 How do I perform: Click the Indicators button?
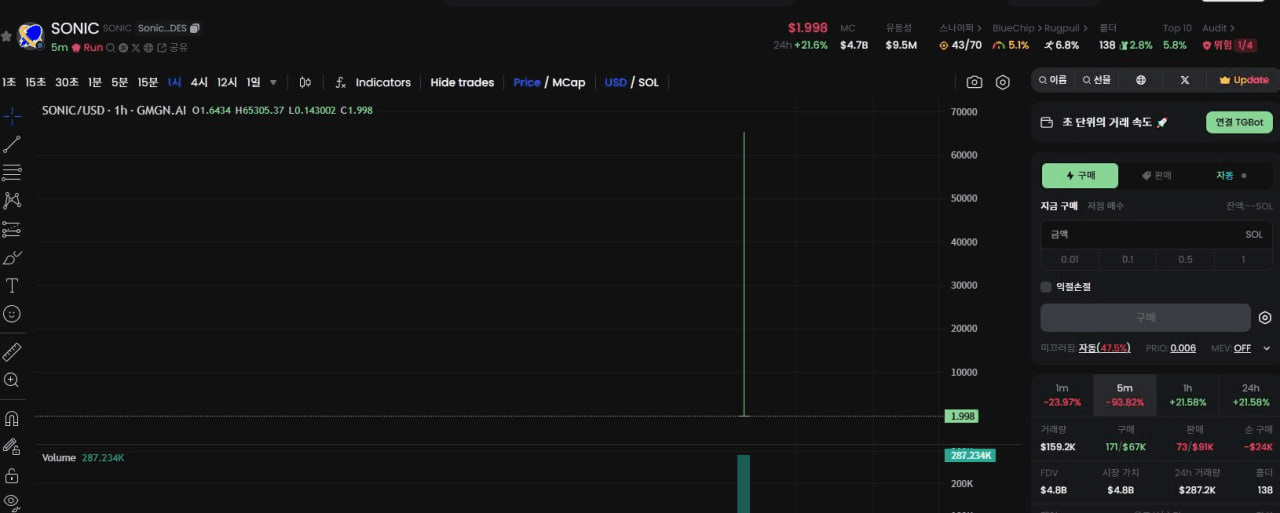[x=383, y=82]
